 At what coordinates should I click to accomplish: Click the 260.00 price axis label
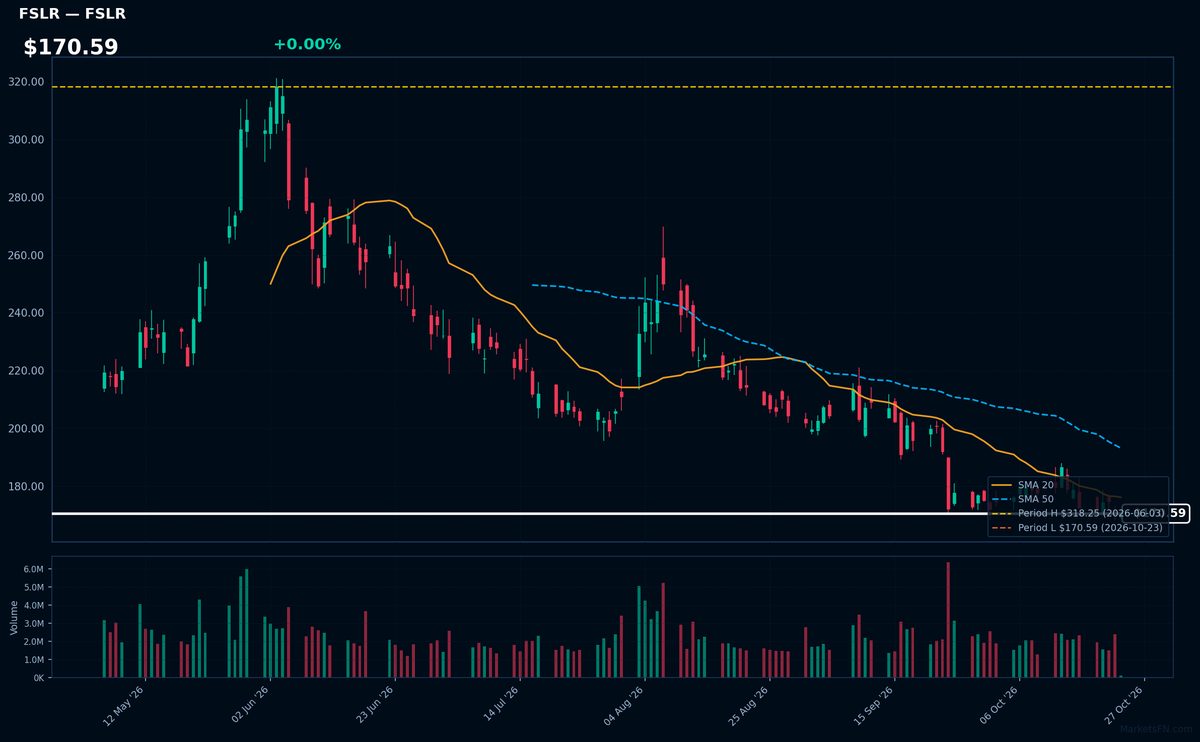tap(27, 256)
